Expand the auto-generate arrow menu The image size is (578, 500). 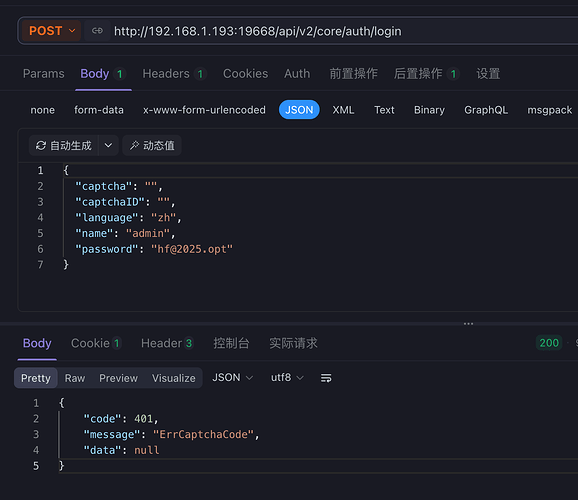tap(108, 146)
